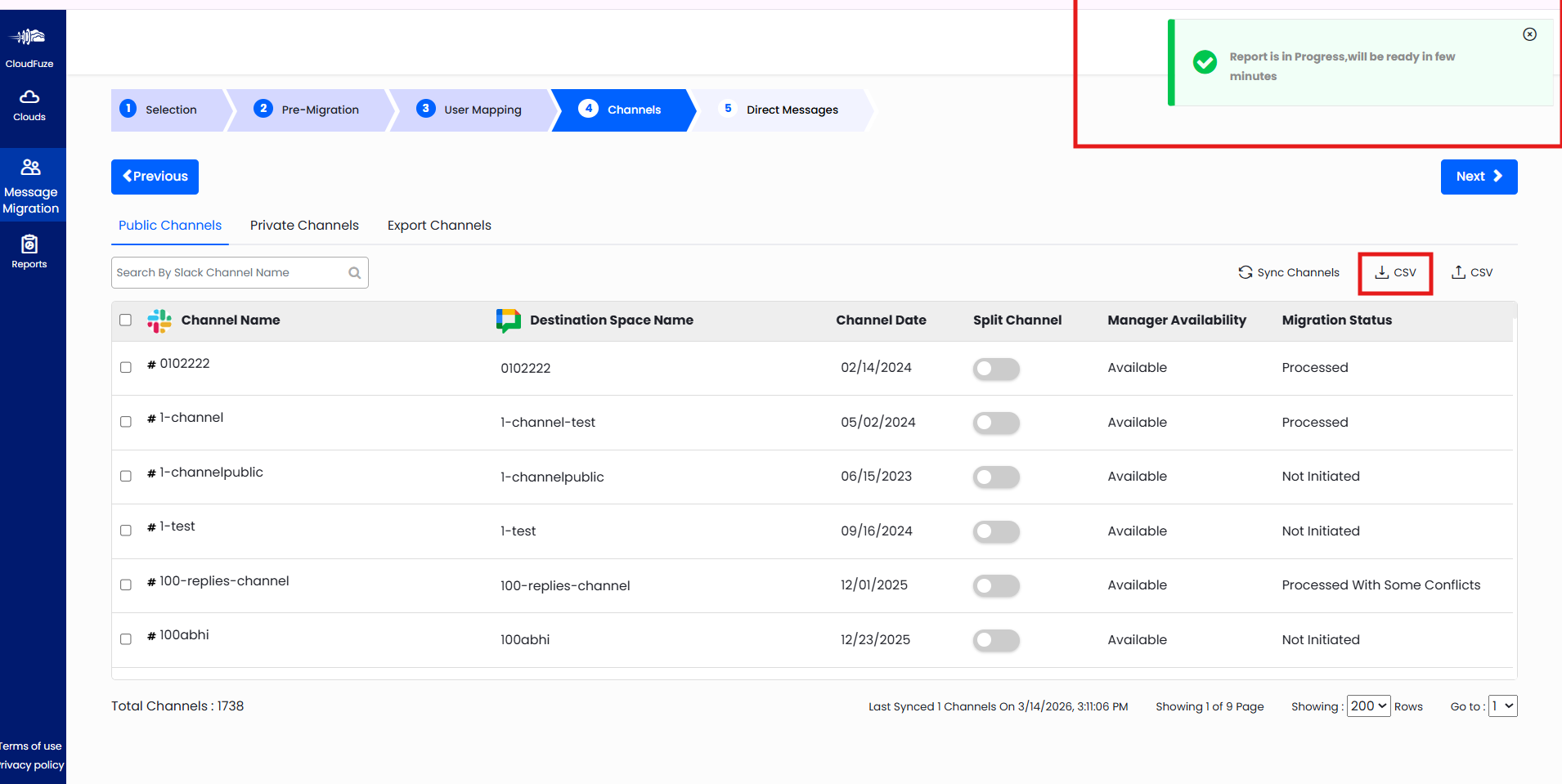Image resolution: width=1562 pixels, height=784 pixels.
Task: Click the Migration Status column header
Action: click(1336, 320)
